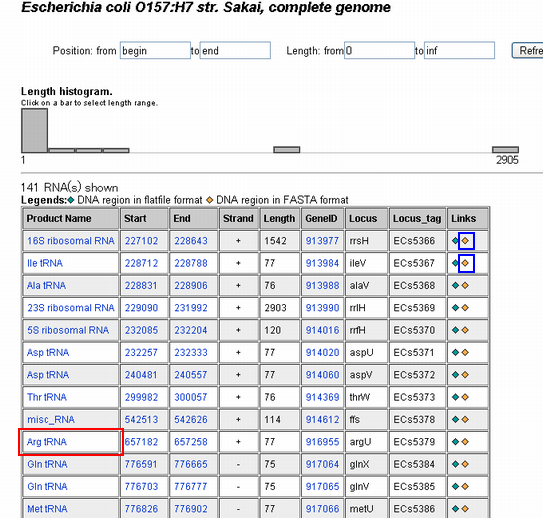The height and width of the screenshot is (518, 543).
Task: Open start position 229090 link
Action: pos(141,308)
